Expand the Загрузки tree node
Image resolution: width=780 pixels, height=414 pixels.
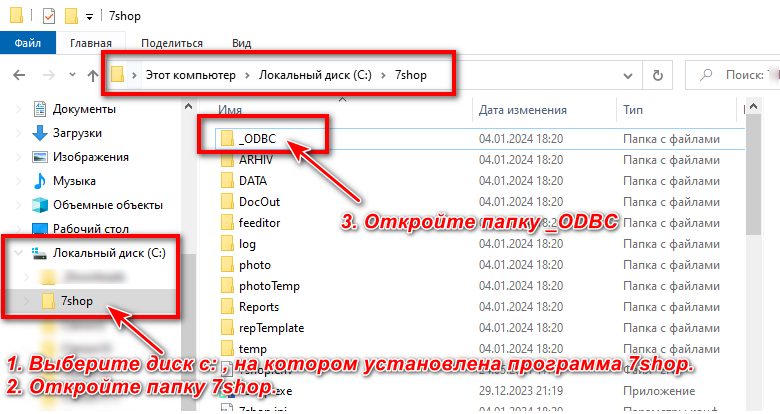(18, 133)
